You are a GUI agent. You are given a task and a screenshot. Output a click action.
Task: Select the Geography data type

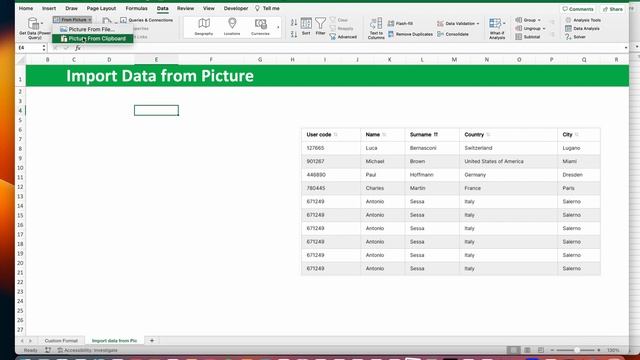204,27
